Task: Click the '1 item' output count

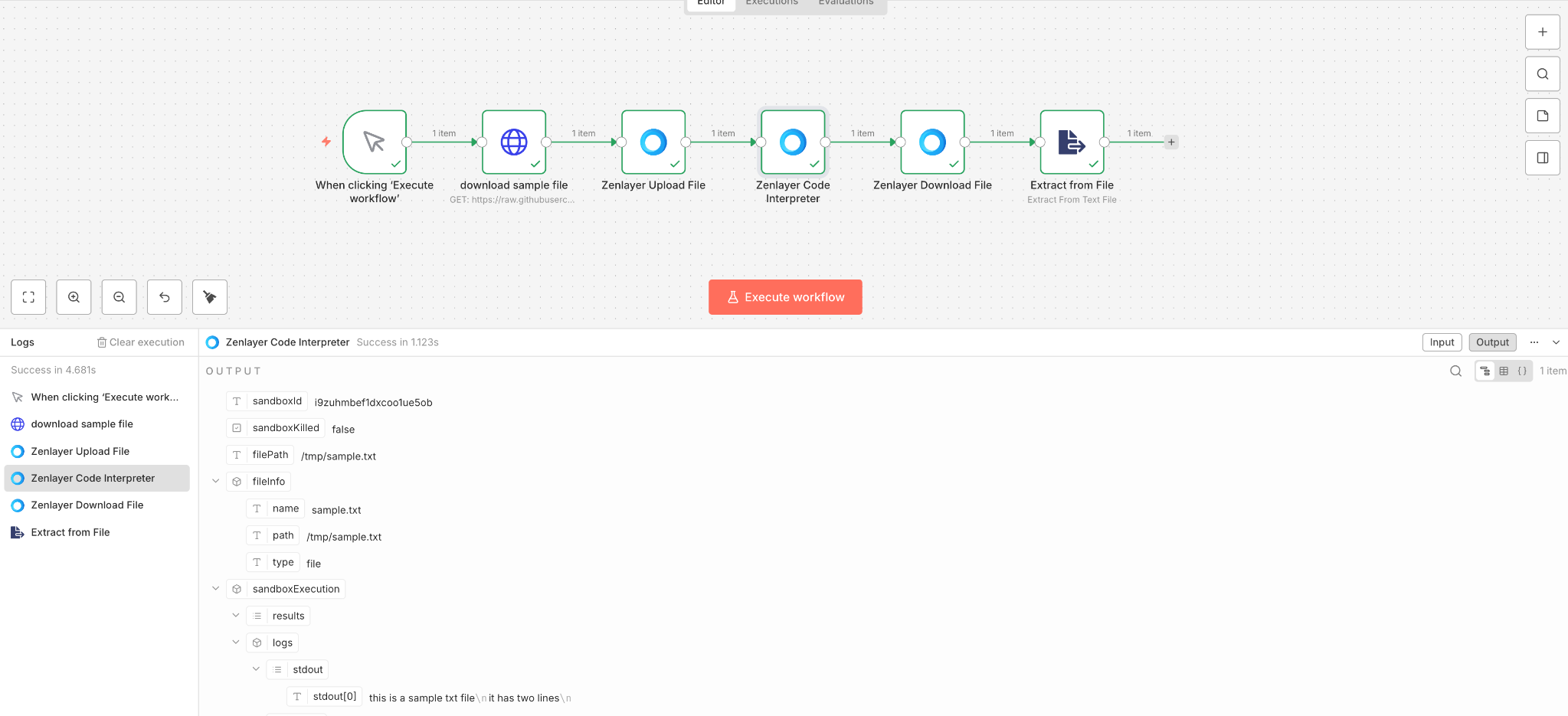Action: pos(1553,371)
